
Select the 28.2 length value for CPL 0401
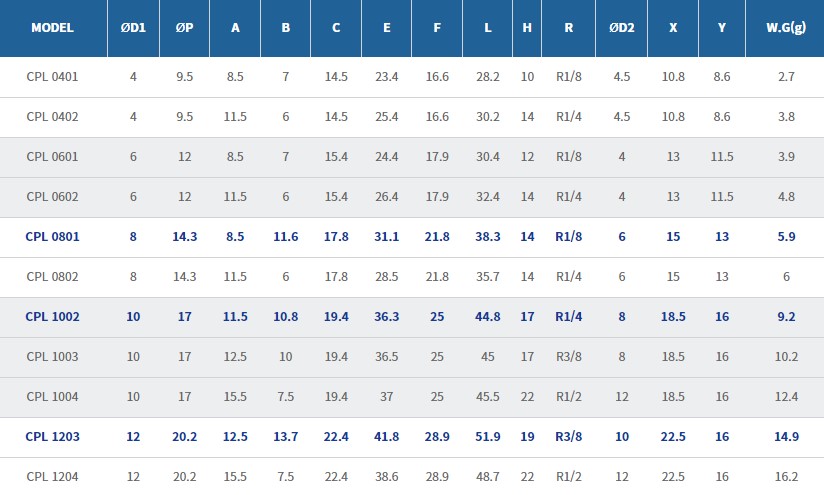[487, 76]
